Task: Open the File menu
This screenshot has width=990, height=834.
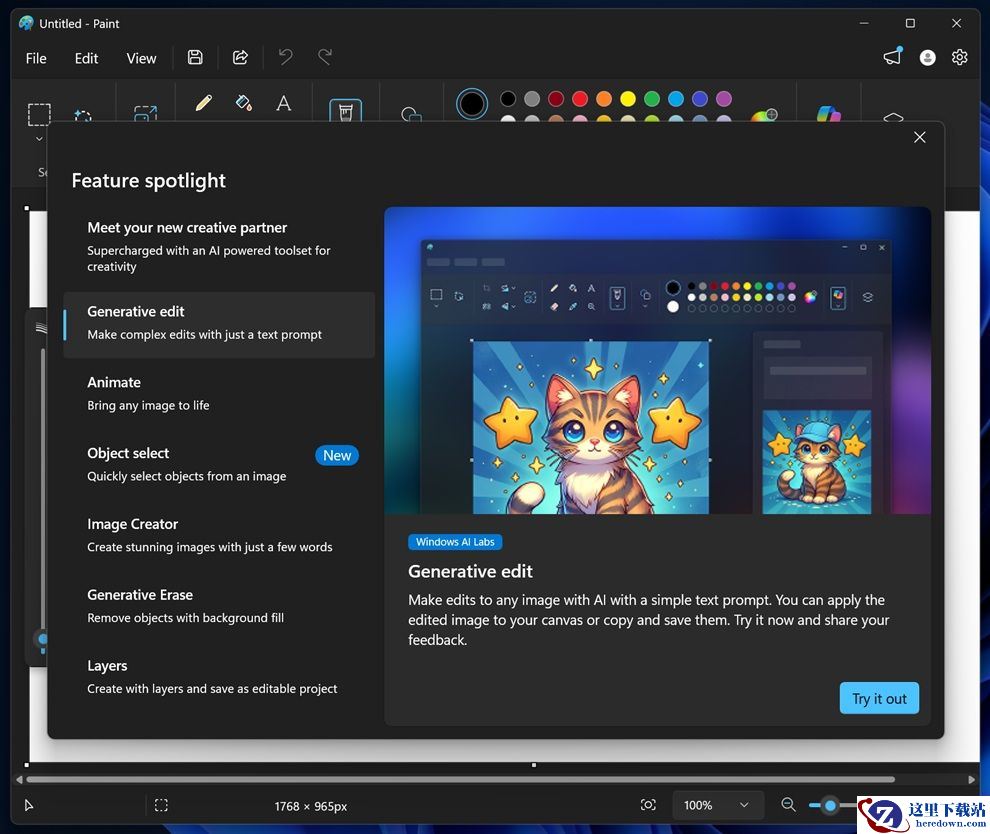Action: click(x=36, y=58)
